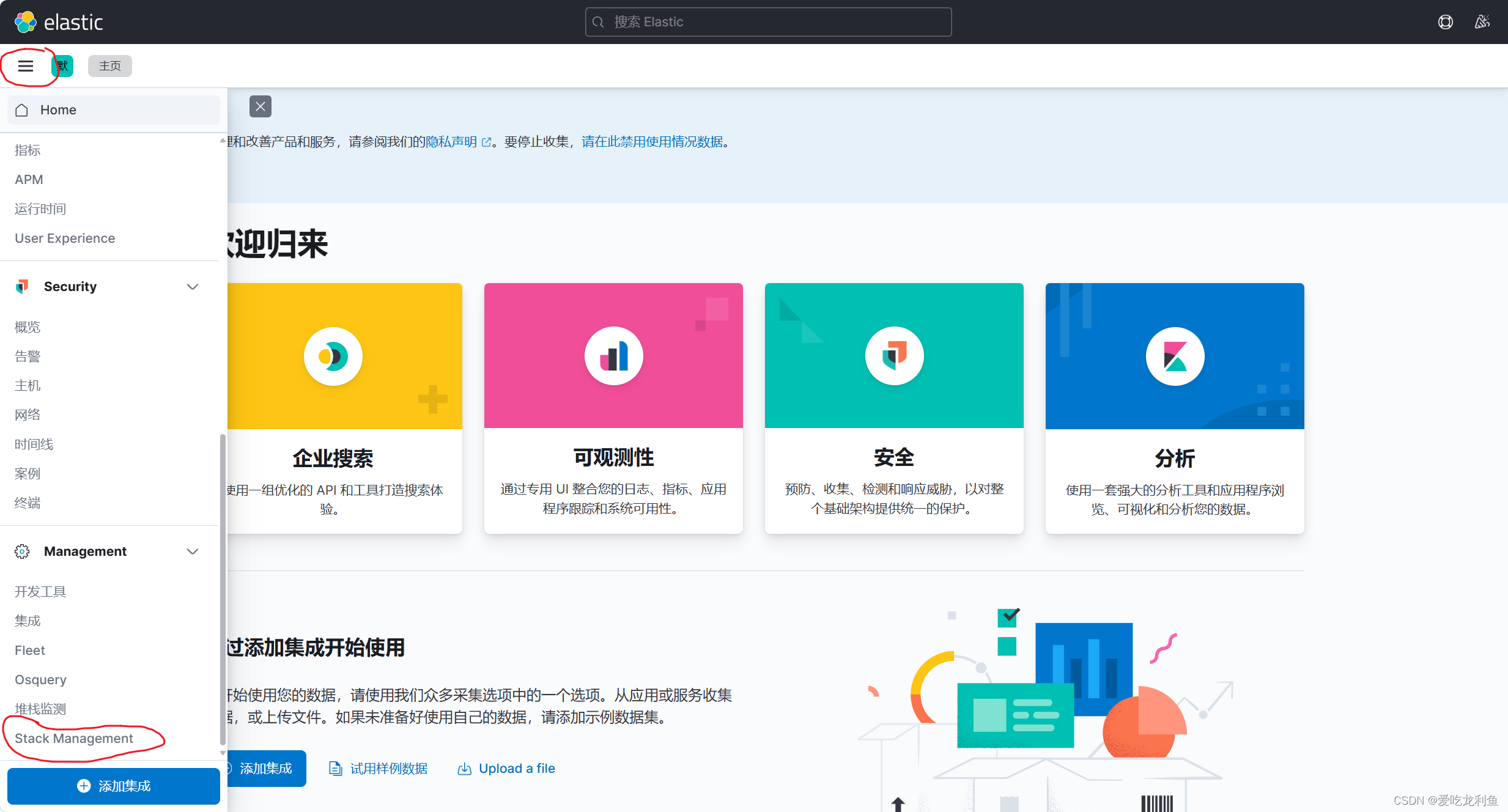Open the 企业搜索 card icon
1508x812 pixels.
pos(333,356)
